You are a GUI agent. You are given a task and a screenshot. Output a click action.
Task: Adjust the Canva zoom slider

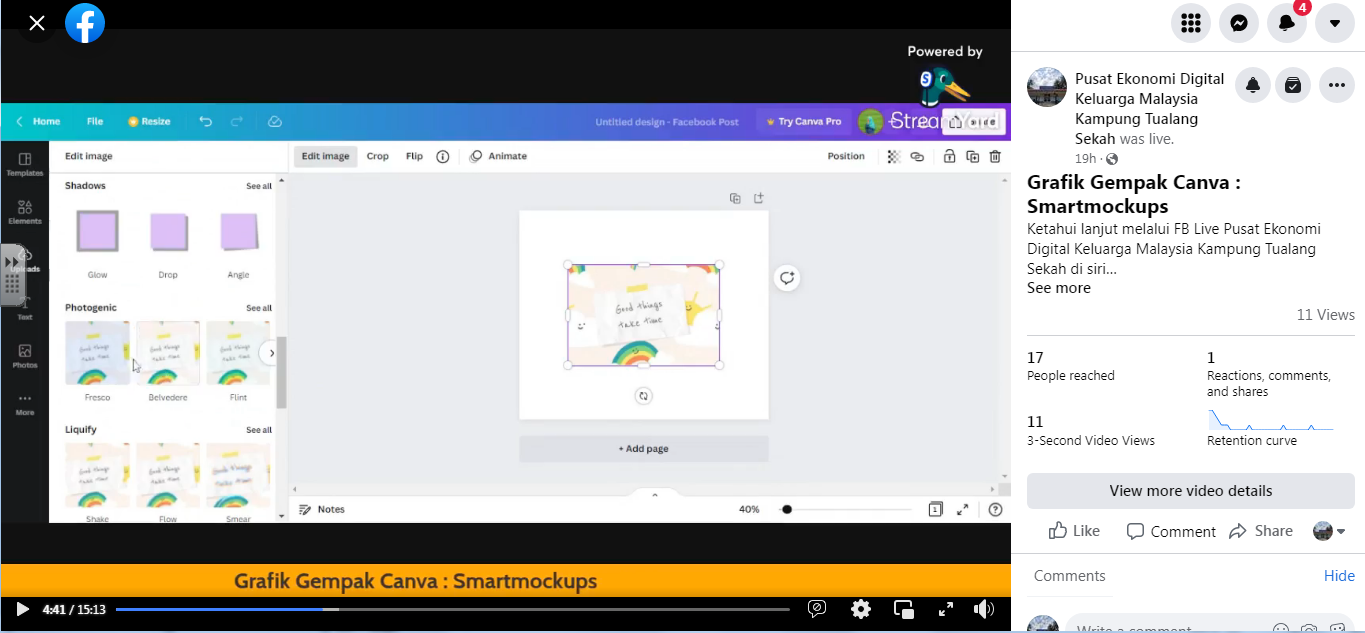tap(846, 509)
